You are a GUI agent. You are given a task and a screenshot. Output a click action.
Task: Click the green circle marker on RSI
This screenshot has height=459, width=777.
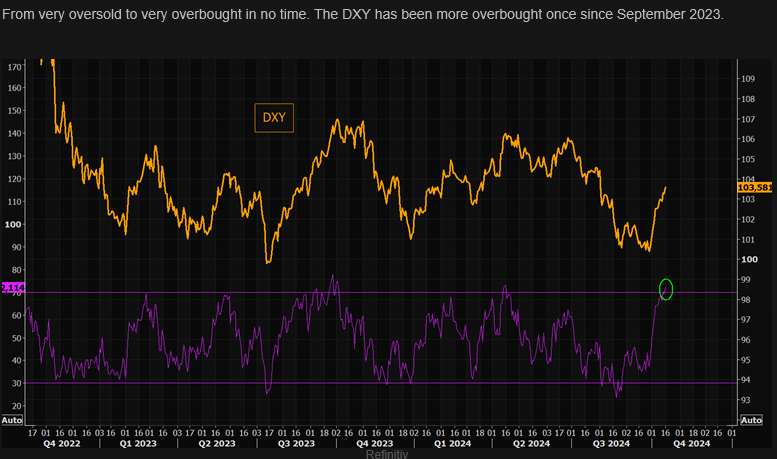[x=666, y=289]
